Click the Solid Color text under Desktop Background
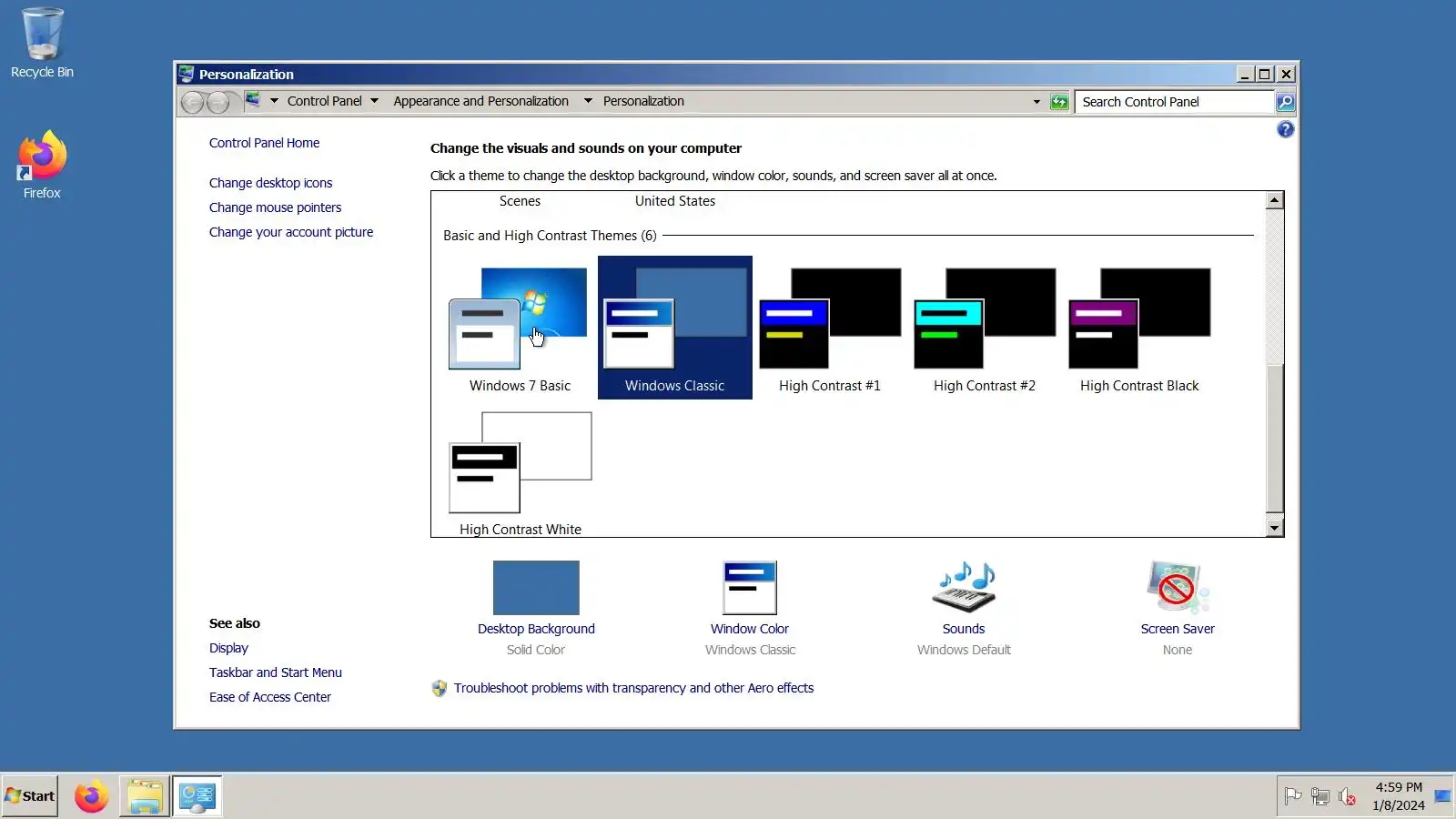 pyautogui.click(x=536, y=650)
